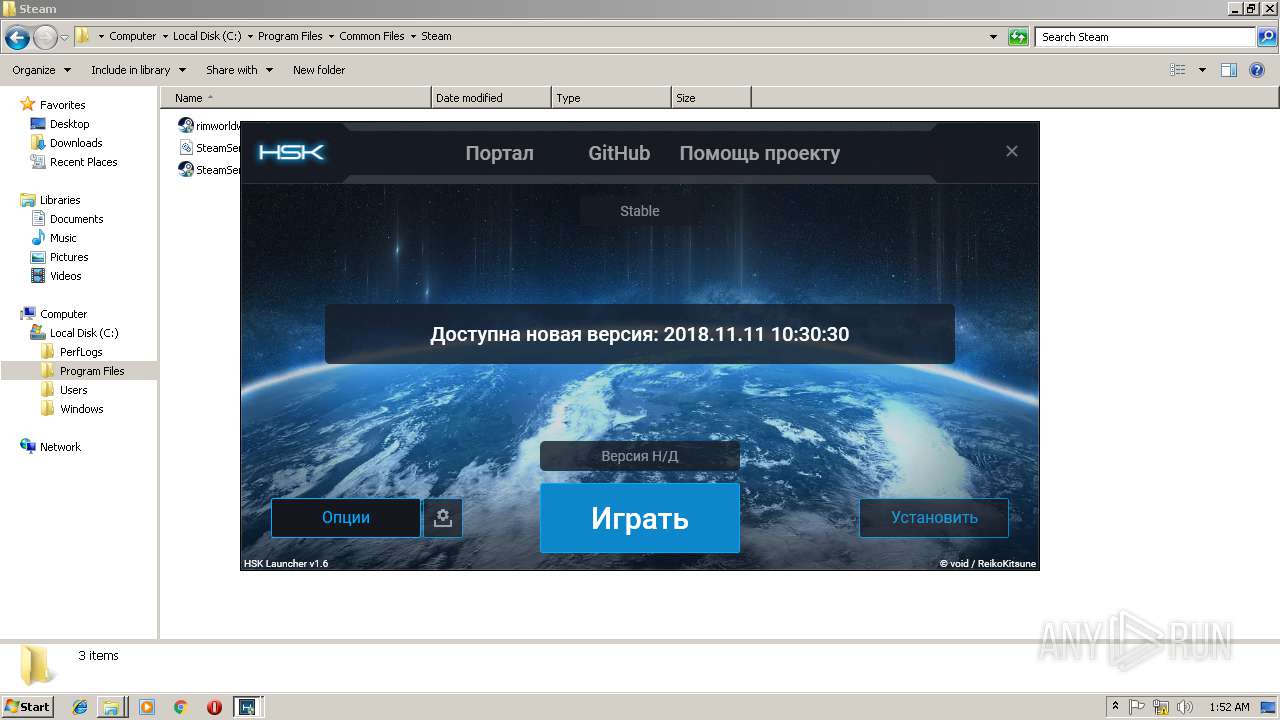Show hidden tray icons arrow

1116,706
